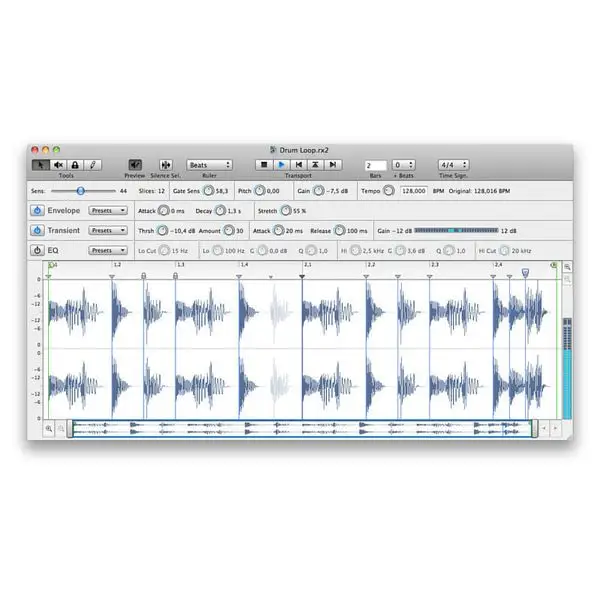600x600 pixels.
Task: Click the Sens sensitivity slider
Action: pos(81,190)
